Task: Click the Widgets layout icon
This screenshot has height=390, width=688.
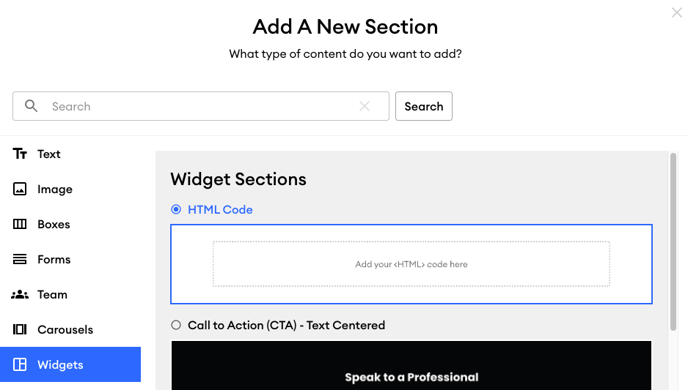Action: pos(20,365)
